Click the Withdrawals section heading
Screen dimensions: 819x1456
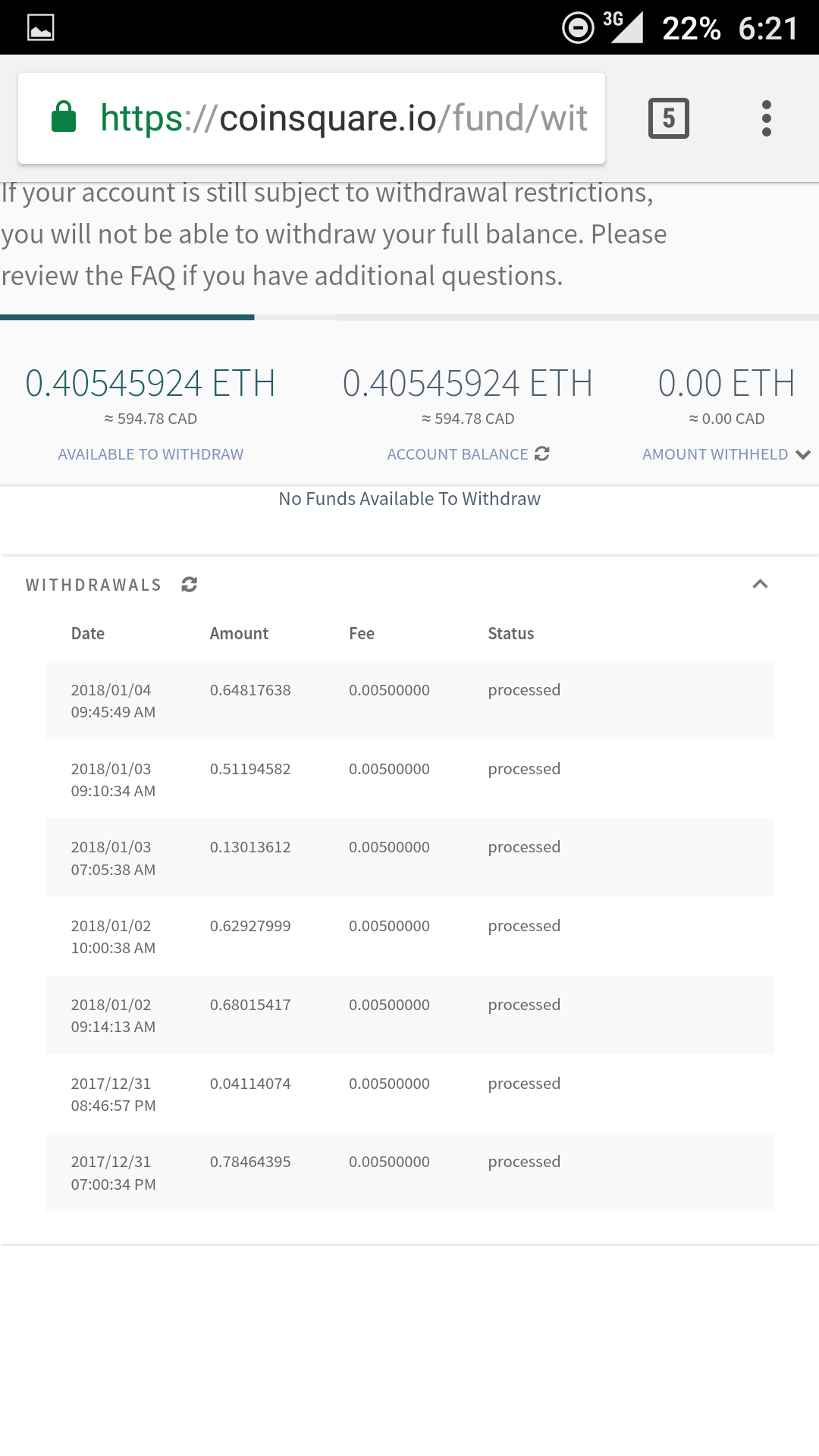coord(94,585)
